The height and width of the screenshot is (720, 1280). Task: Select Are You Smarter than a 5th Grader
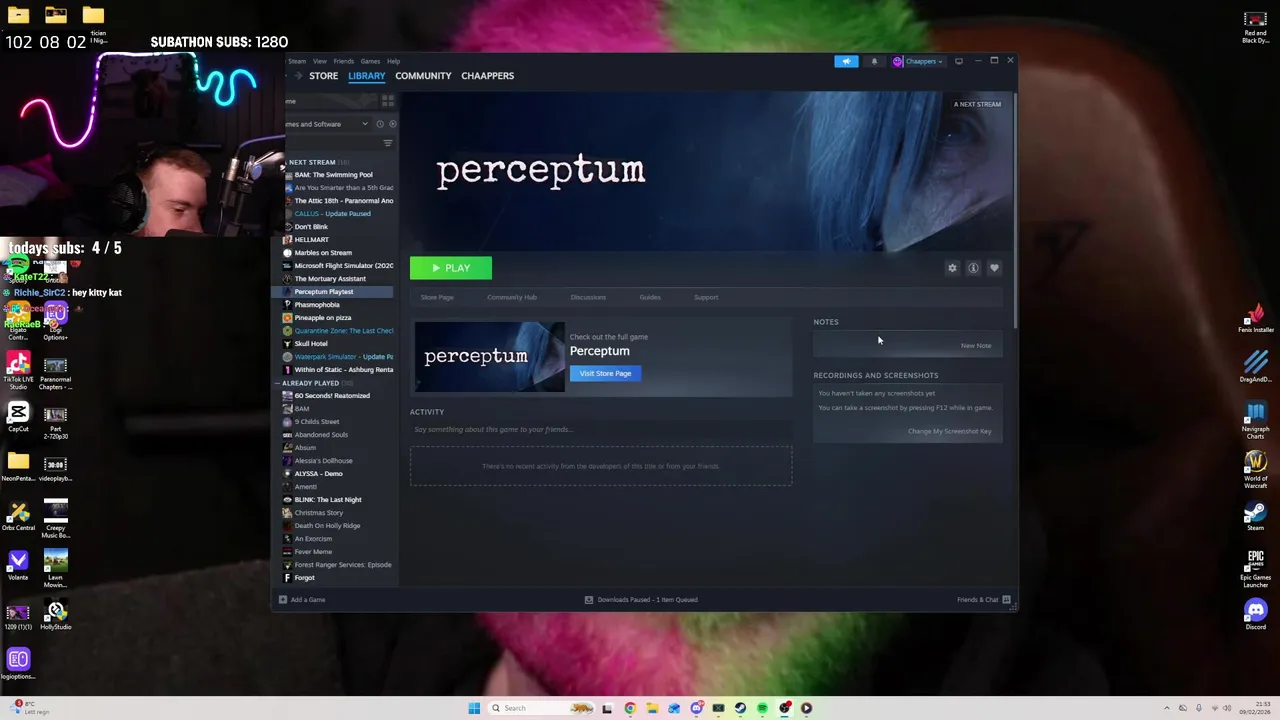[338, 188]
